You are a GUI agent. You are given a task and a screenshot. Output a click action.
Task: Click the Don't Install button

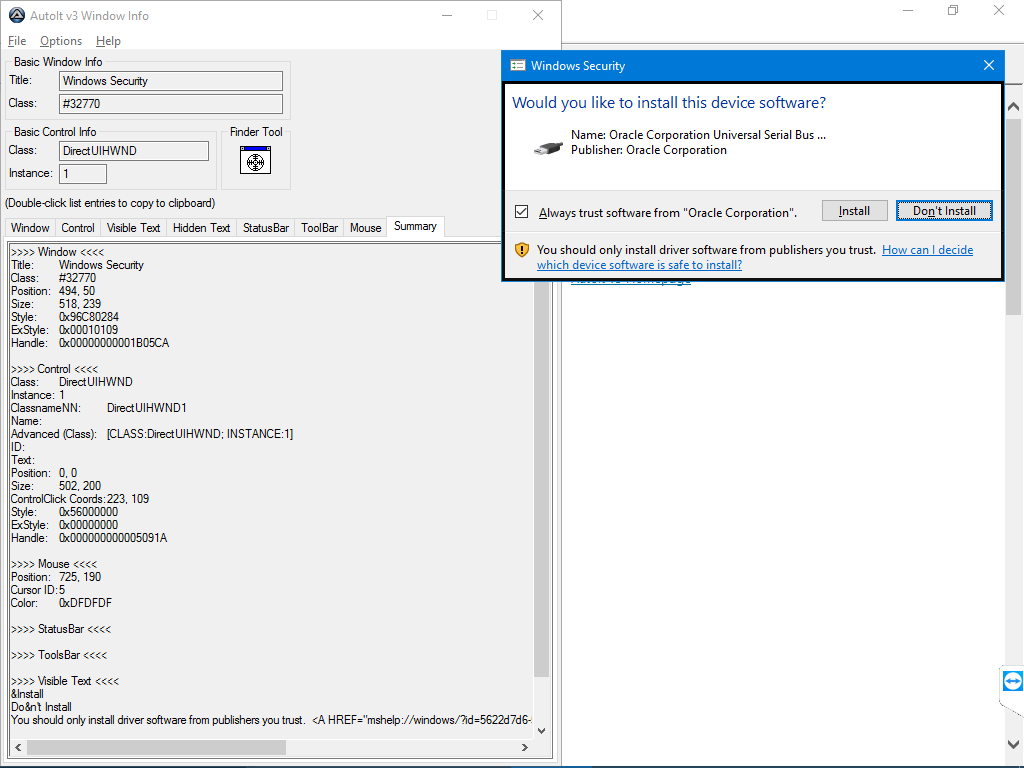pyautogui.click(x=944, y=210)
